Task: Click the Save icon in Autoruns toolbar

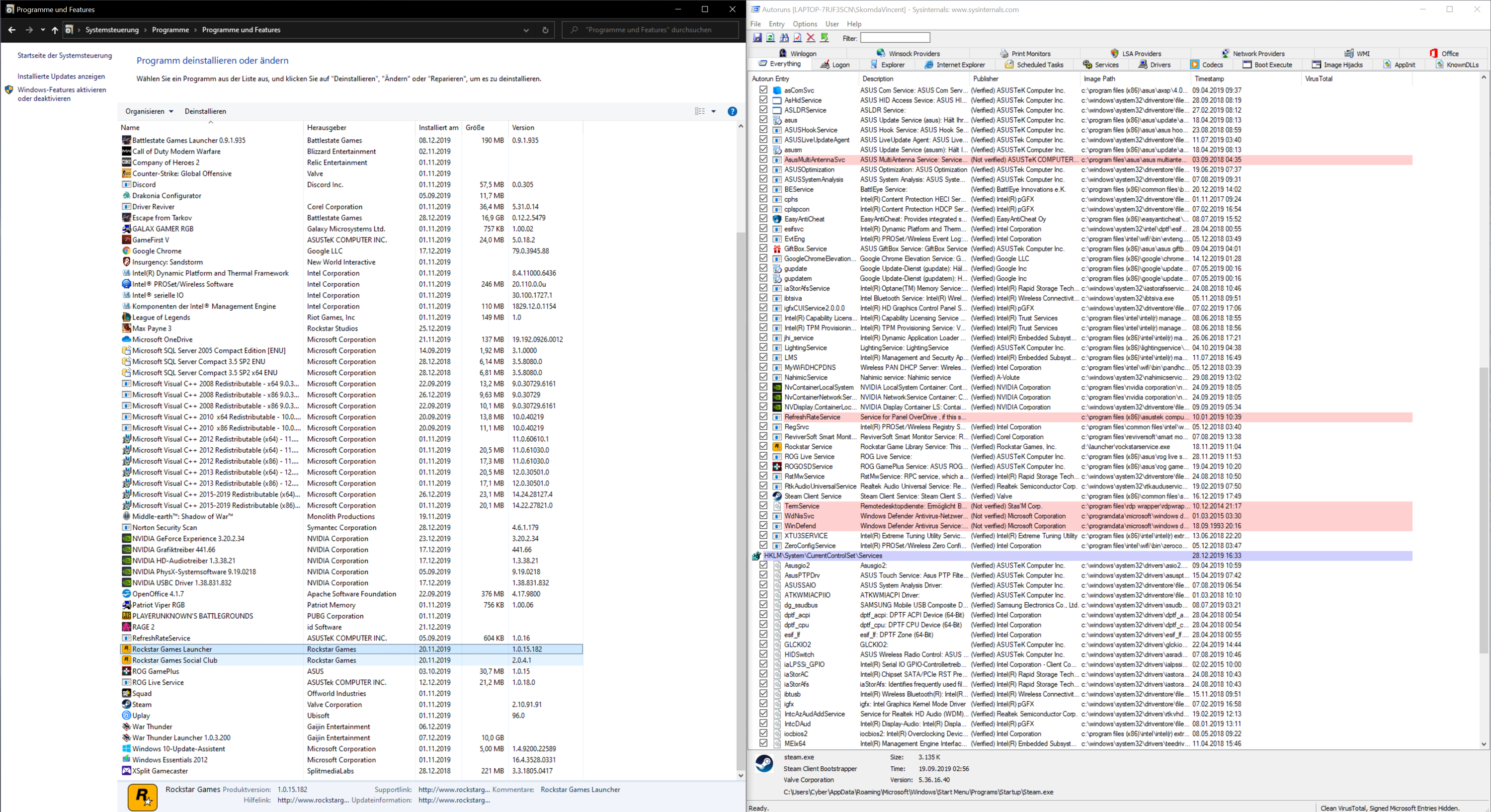Action: point(757,38)
